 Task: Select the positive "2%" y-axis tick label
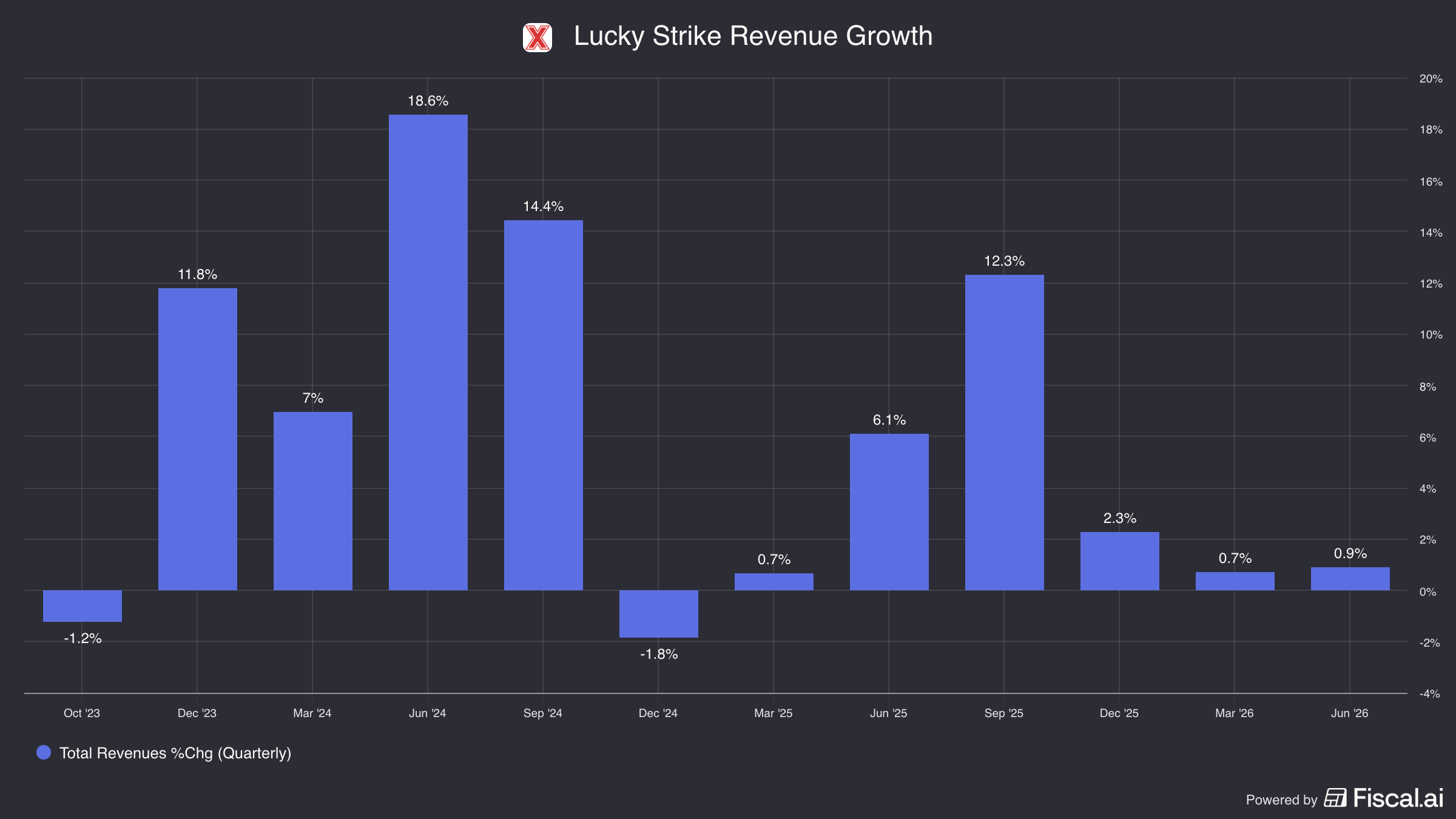[x=1428, y=539]
